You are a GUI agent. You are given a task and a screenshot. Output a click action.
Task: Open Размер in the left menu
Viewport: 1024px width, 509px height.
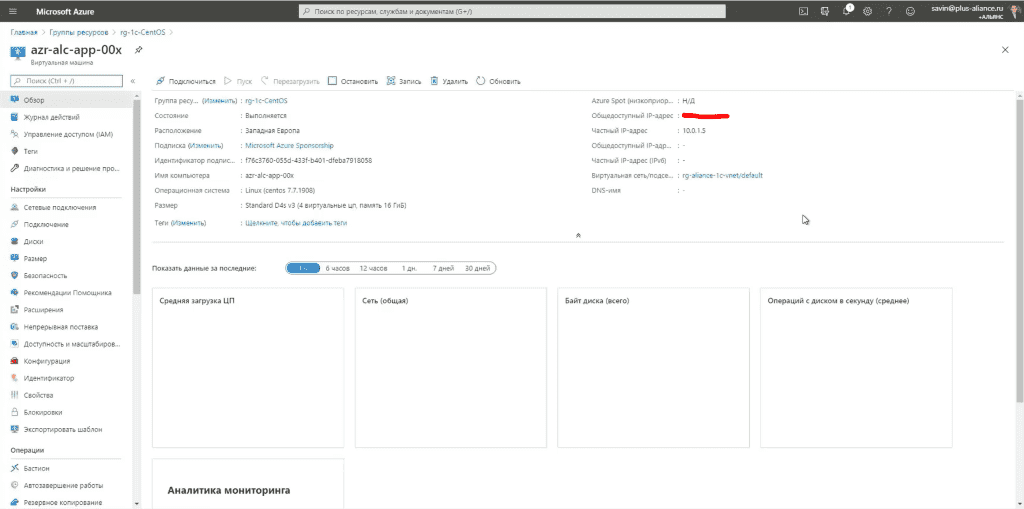65,259
